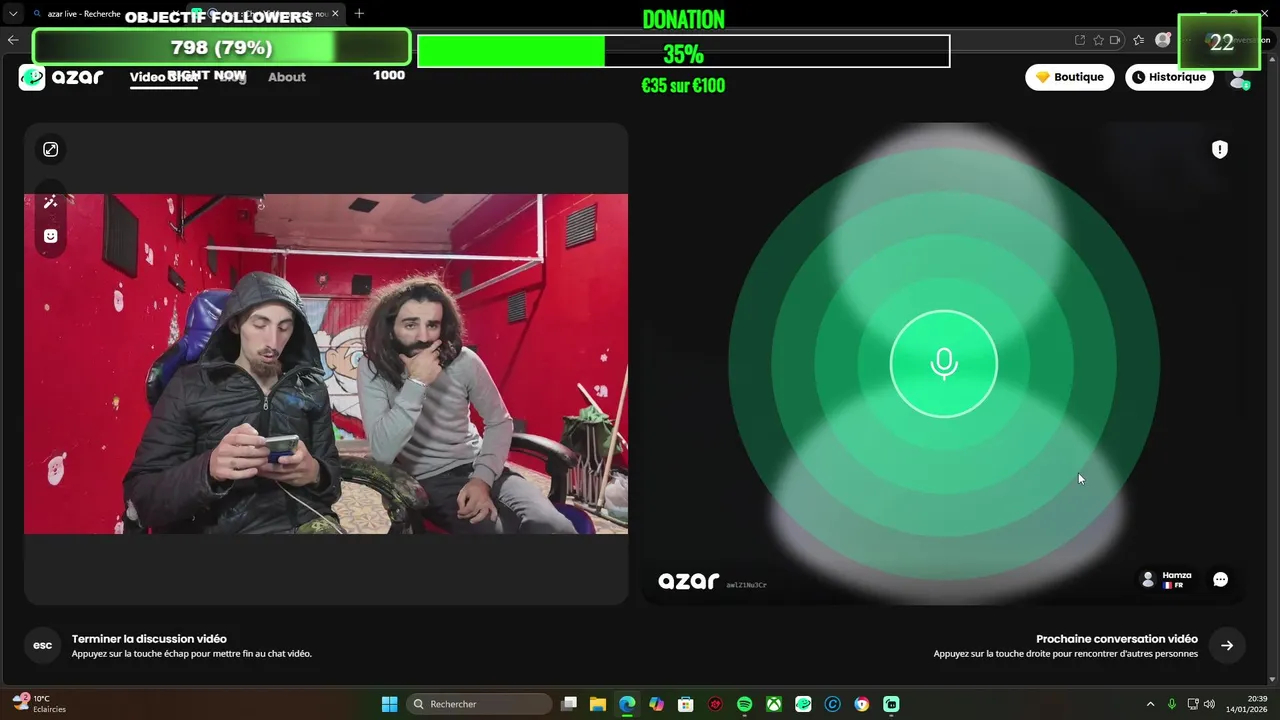Viewport: 1280px width, 720px height.
Task: Open network settings tray icon
Action: tap(1193, 704)
